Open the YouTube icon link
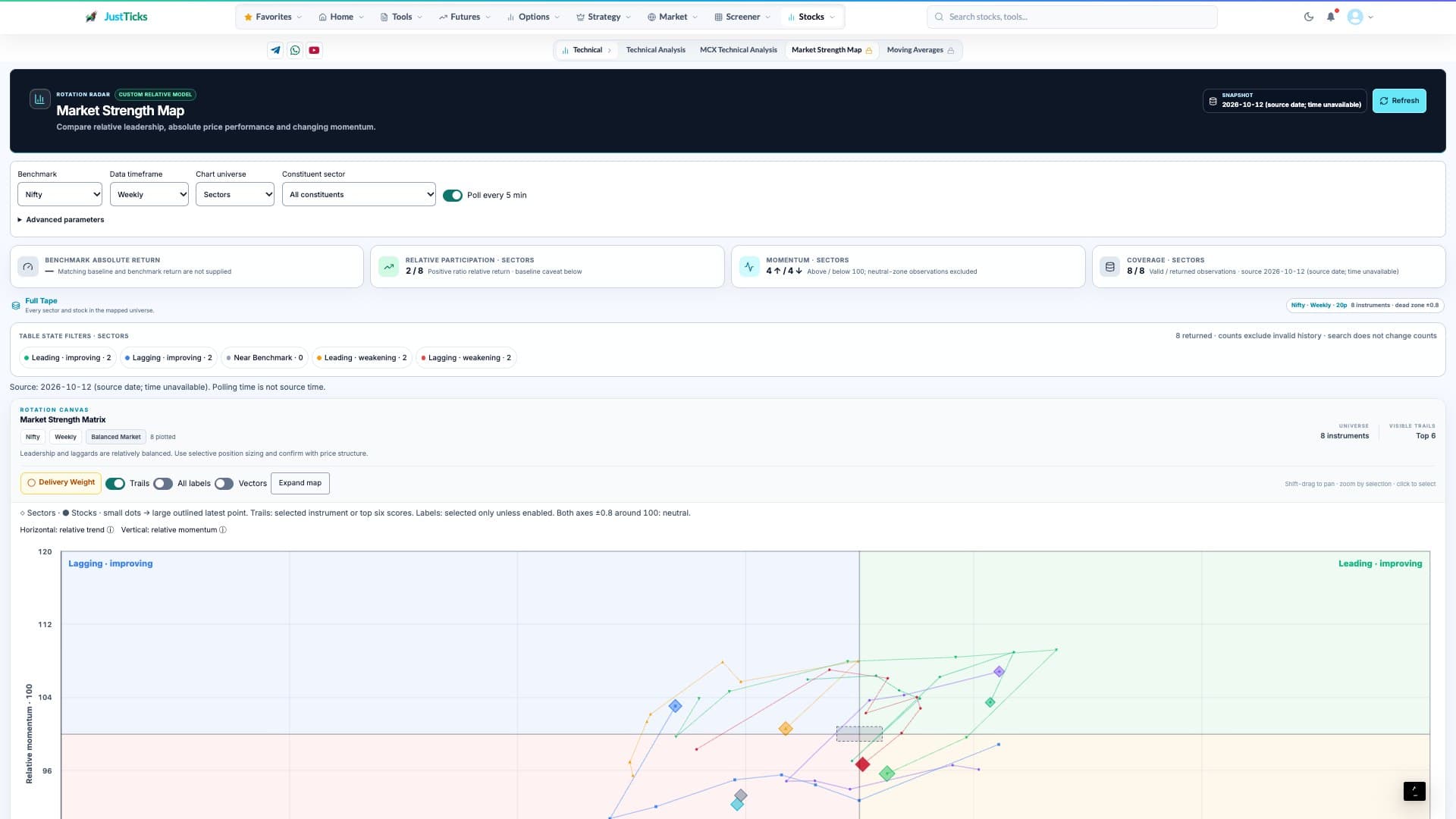Screen dimensions: 1456x819 [x=314, y=50]
